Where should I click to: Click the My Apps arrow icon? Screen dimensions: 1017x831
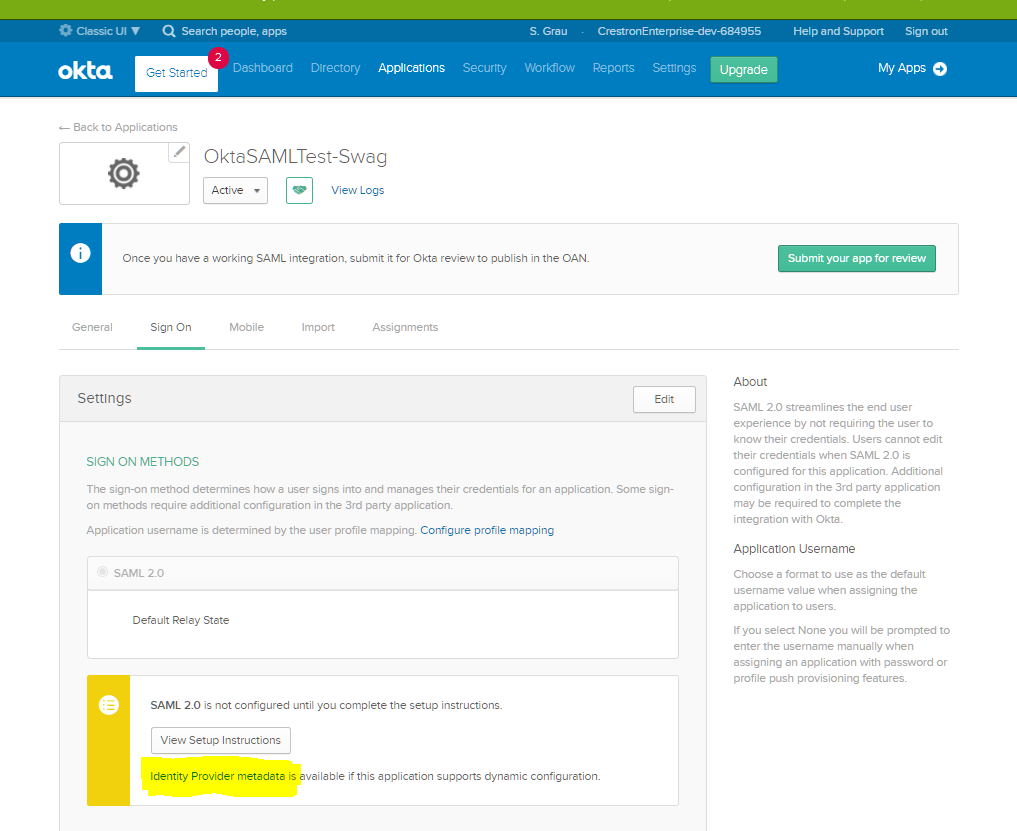pyautogui.click(x=940, y=69)
